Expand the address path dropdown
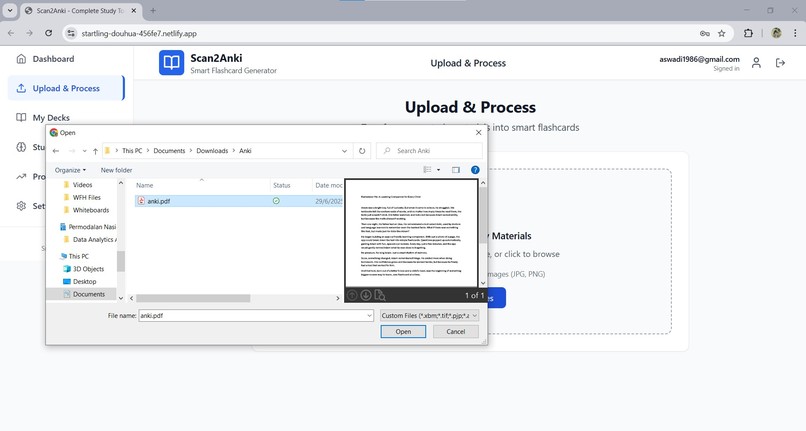 pos(344,151)
